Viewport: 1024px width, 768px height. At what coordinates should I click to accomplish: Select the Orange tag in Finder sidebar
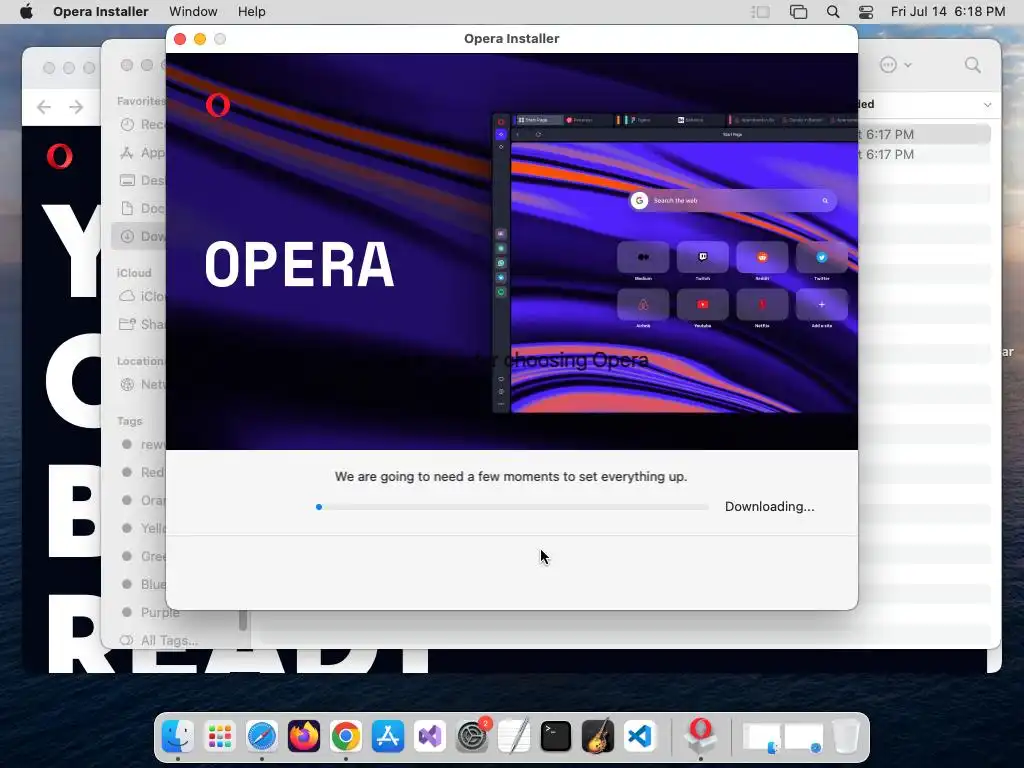coord(143,500)
